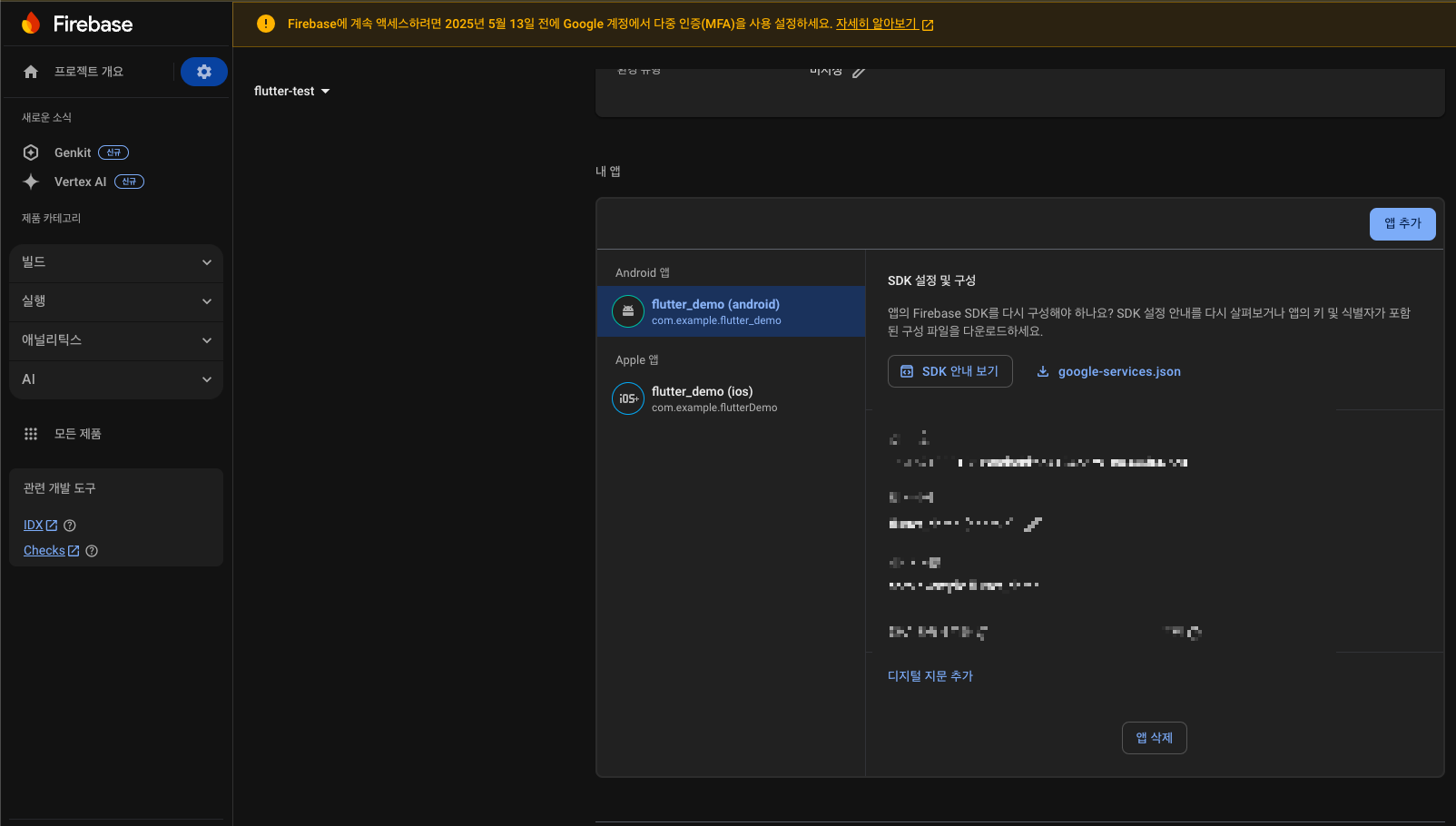The height and width of the screenshot is (826, 1456).
Task: Click the yellow MFA warning icon
Action: click(x=266, y=24)
